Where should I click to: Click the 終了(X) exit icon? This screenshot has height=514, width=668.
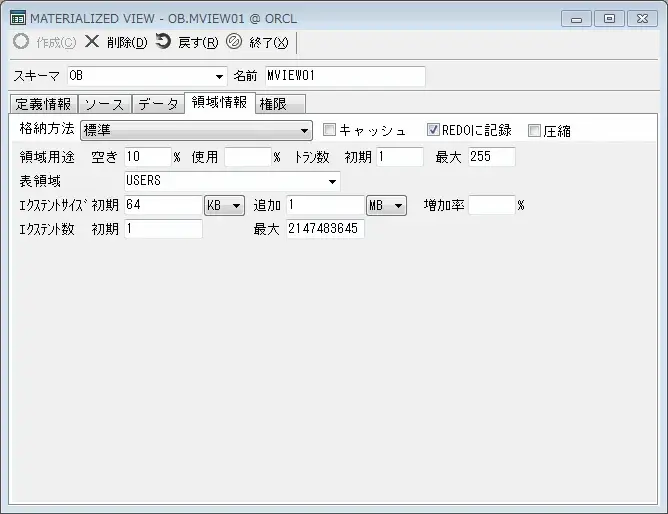(x=234, y=42)
